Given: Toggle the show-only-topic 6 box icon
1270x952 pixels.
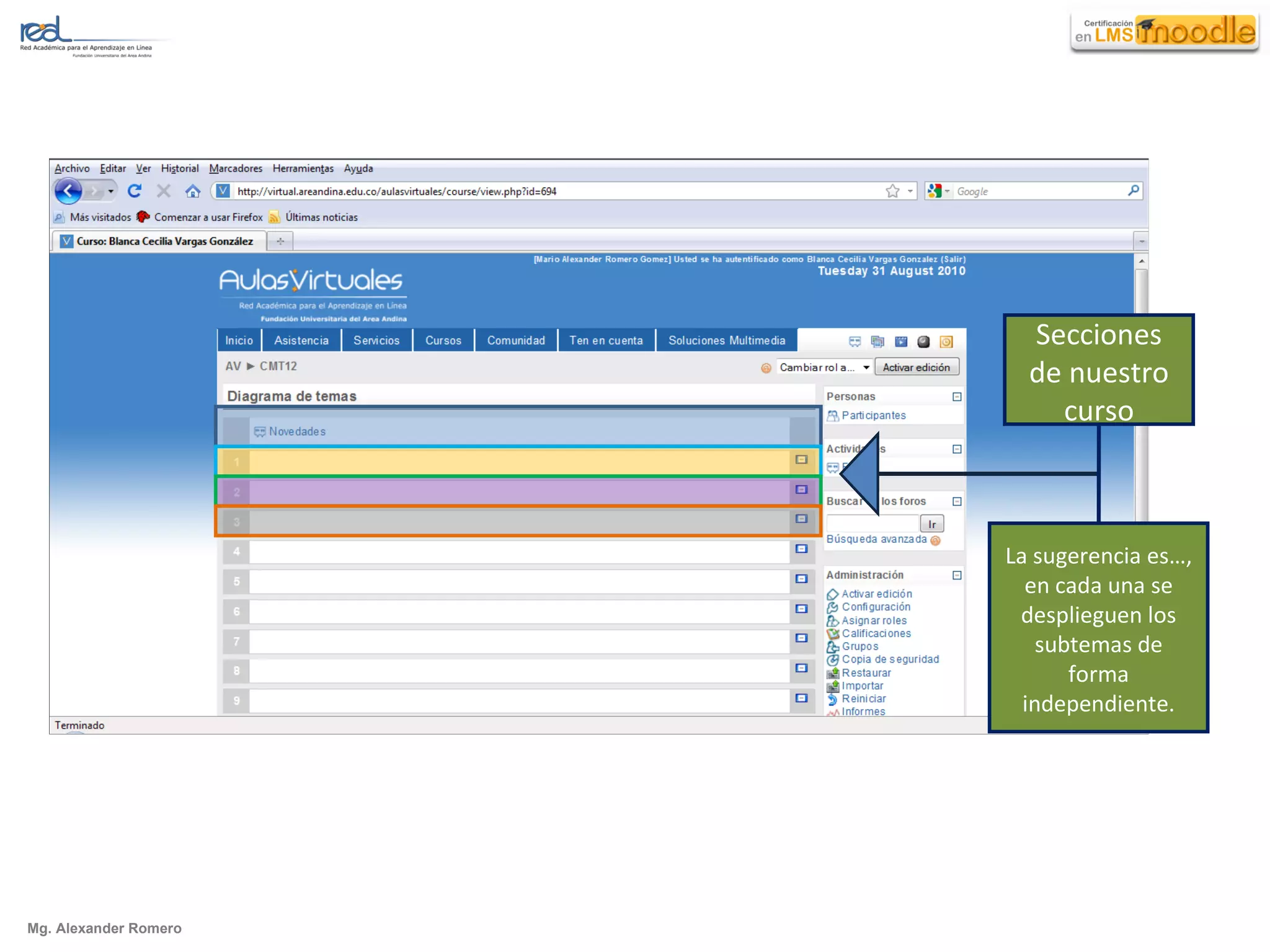Looking at the screenshot, I should (801, 609).
